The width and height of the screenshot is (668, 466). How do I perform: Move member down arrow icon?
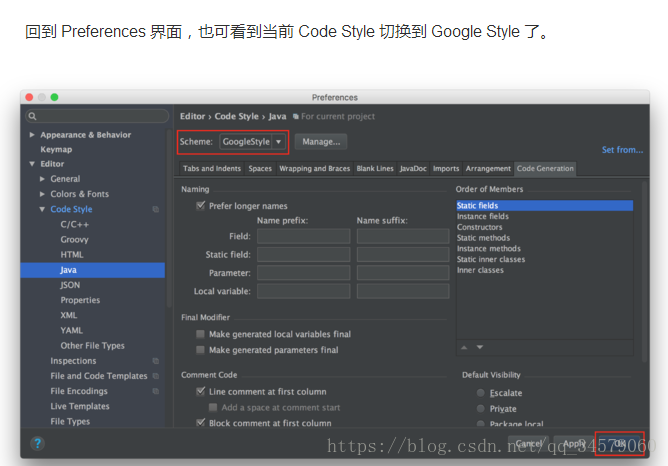pos(480,348)
